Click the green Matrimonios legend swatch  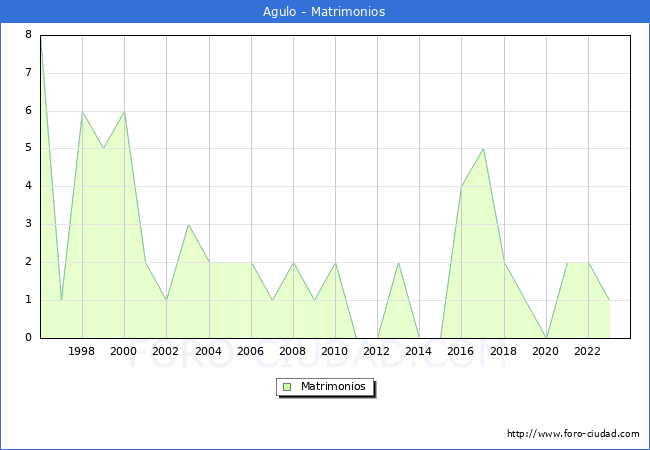click(x=287, y=386)
